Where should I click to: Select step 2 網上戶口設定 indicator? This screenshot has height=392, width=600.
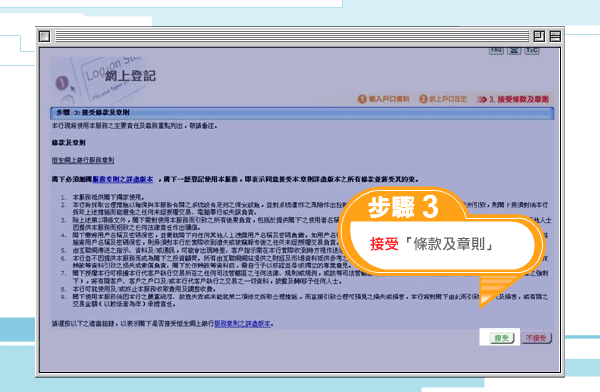[x=443, y=99]
